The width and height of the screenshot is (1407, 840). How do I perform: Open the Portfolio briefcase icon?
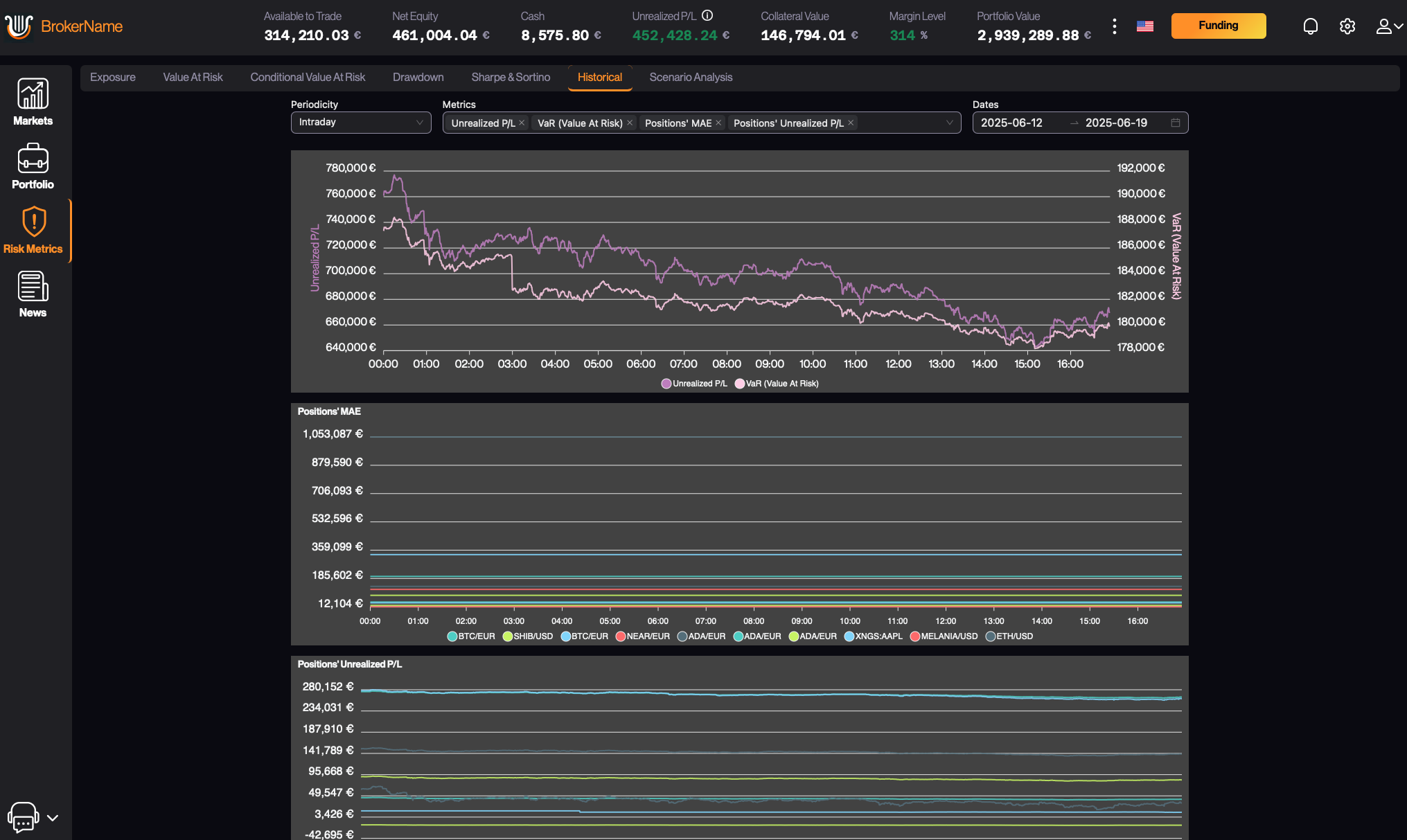pos(33,166)
